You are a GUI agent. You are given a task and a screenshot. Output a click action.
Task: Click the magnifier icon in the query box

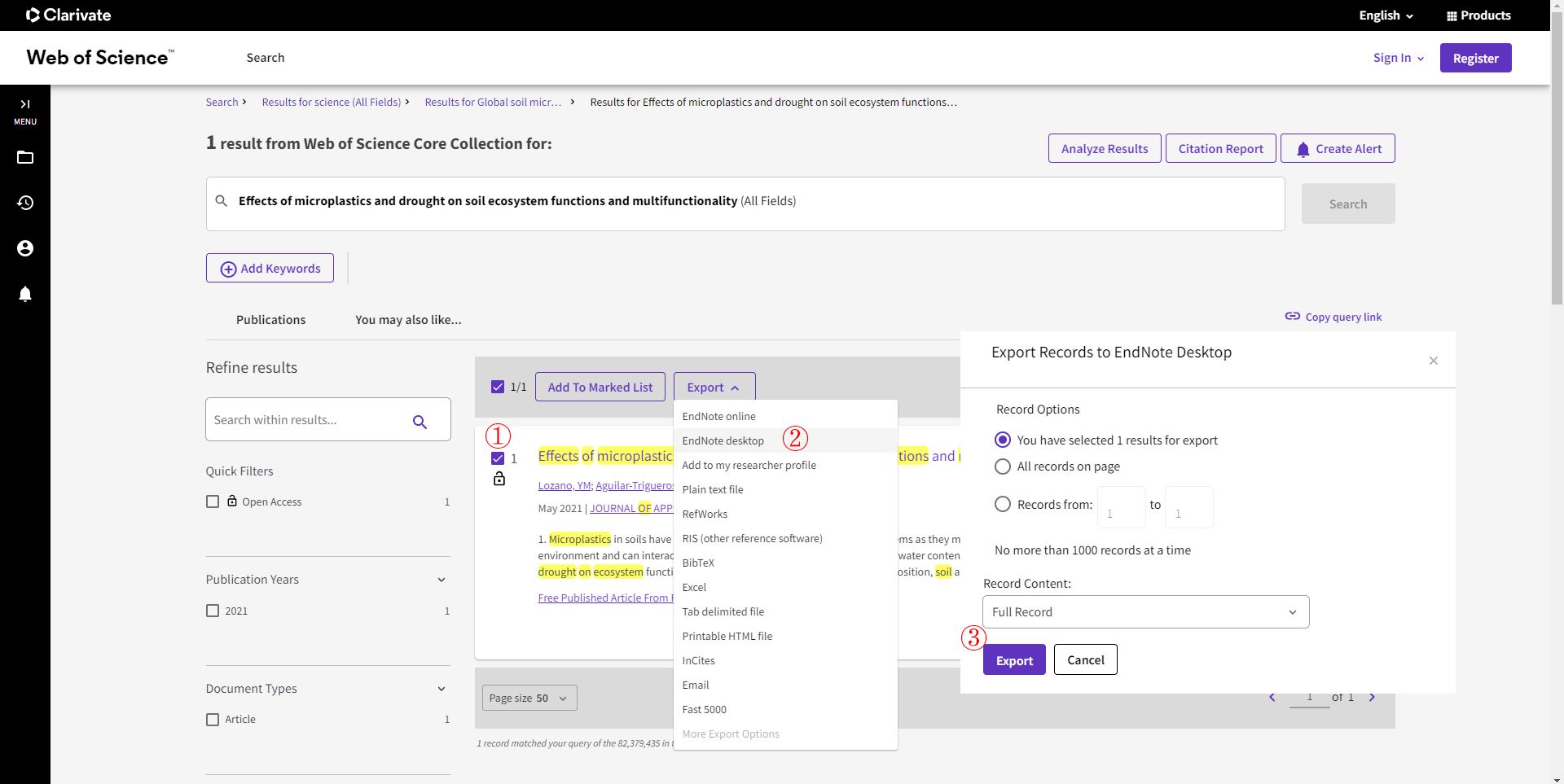[221, 200]
